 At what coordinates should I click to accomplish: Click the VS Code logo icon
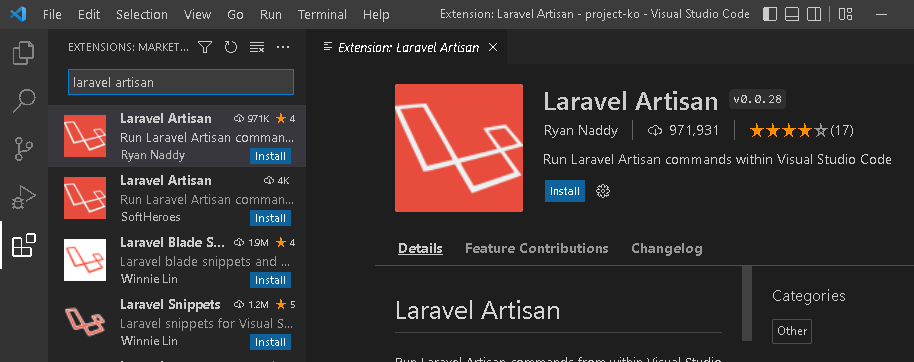[19, 14]
